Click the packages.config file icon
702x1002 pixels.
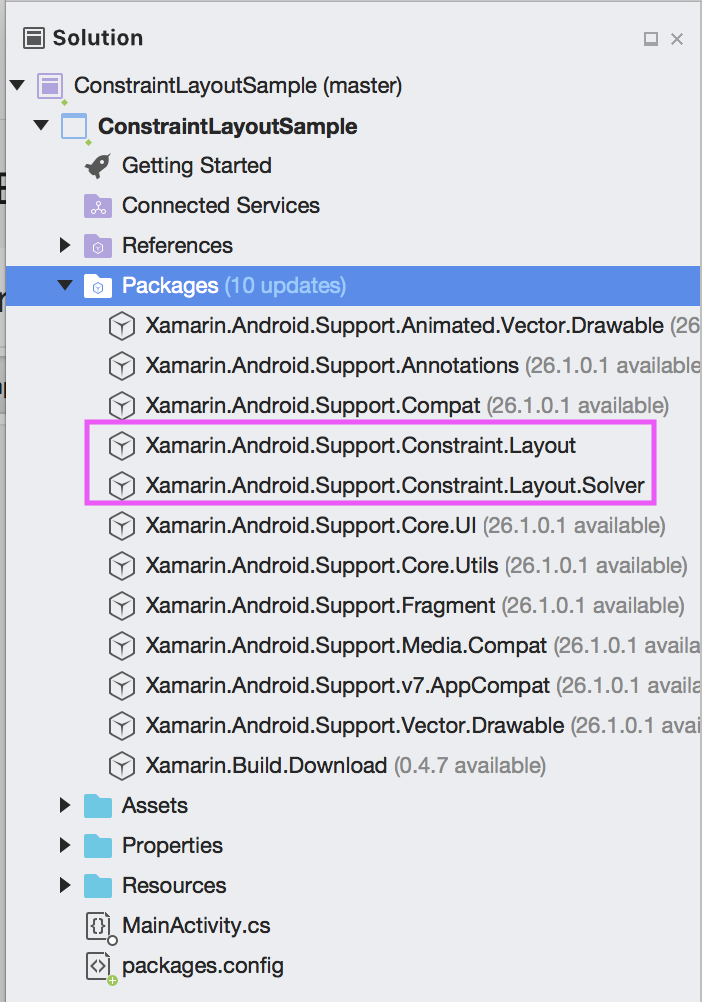[97, 965]
